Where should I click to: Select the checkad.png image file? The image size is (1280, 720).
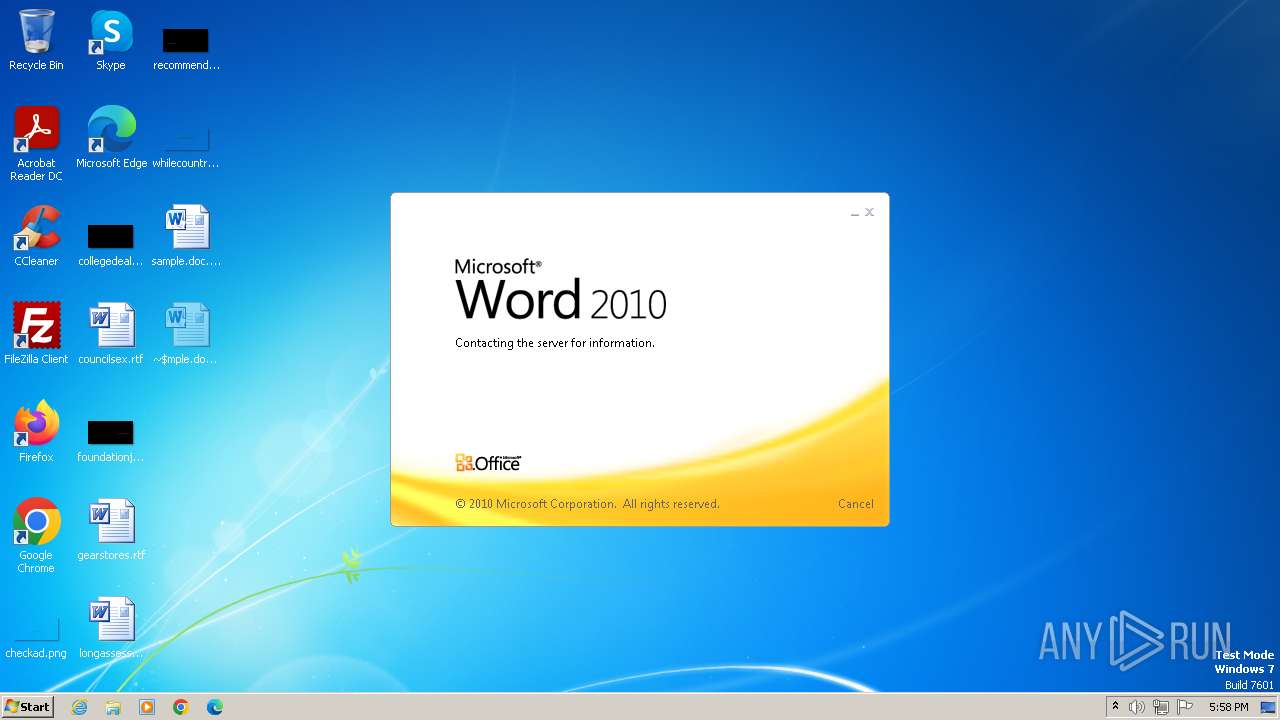(36, 638)
